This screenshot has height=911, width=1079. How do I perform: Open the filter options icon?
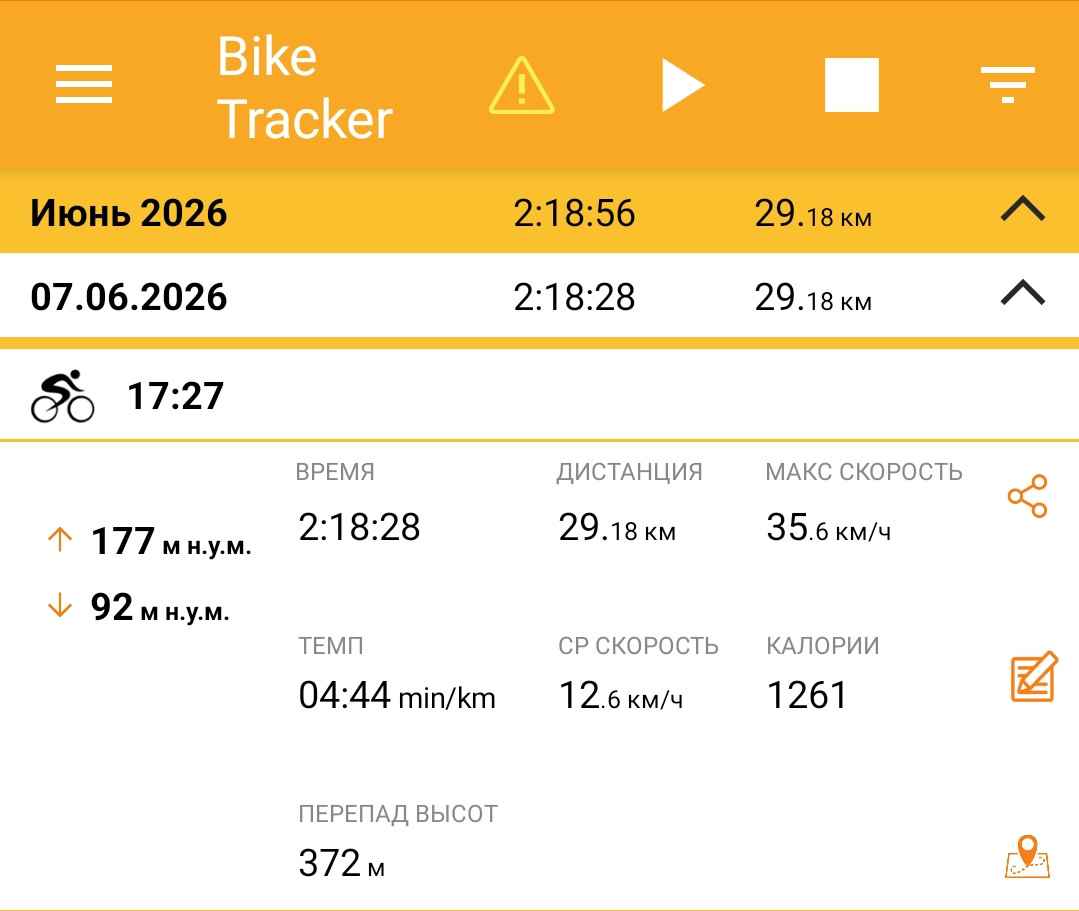1007,85
